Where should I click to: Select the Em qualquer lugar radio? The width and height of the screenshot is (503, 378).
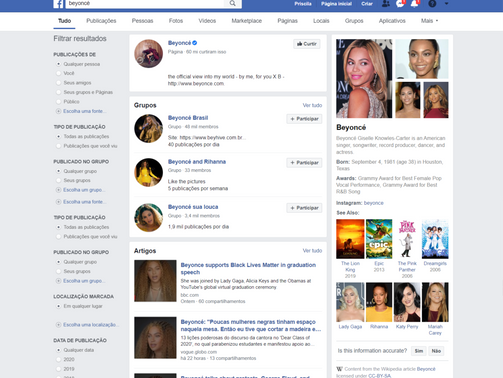(58, 306)
